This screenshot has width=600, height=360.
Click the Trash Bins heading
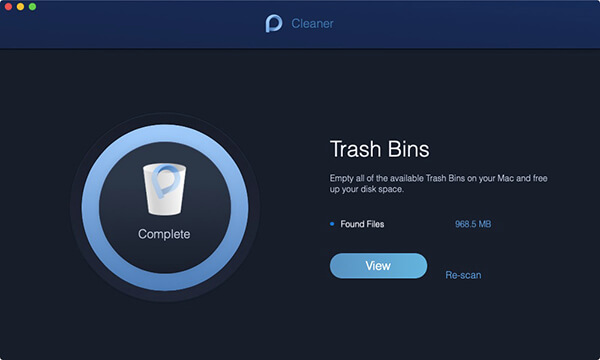point(380,149)
